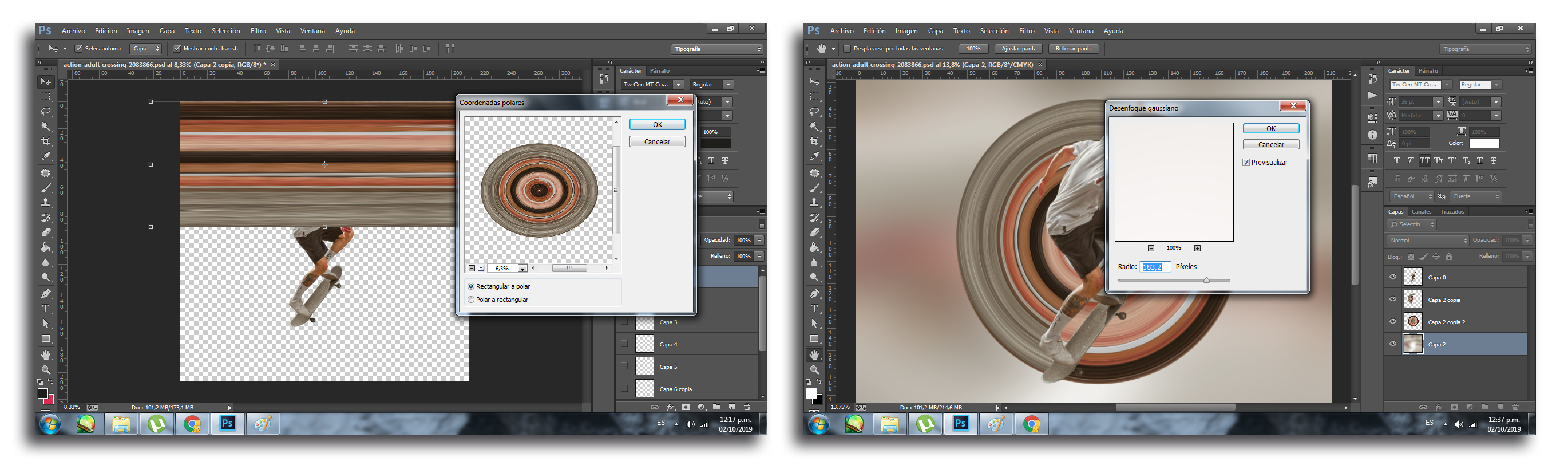Viewport: 1568px width, 465px height.
Task: Click the Radio value input field
Action: click(x=1155, y=267)
